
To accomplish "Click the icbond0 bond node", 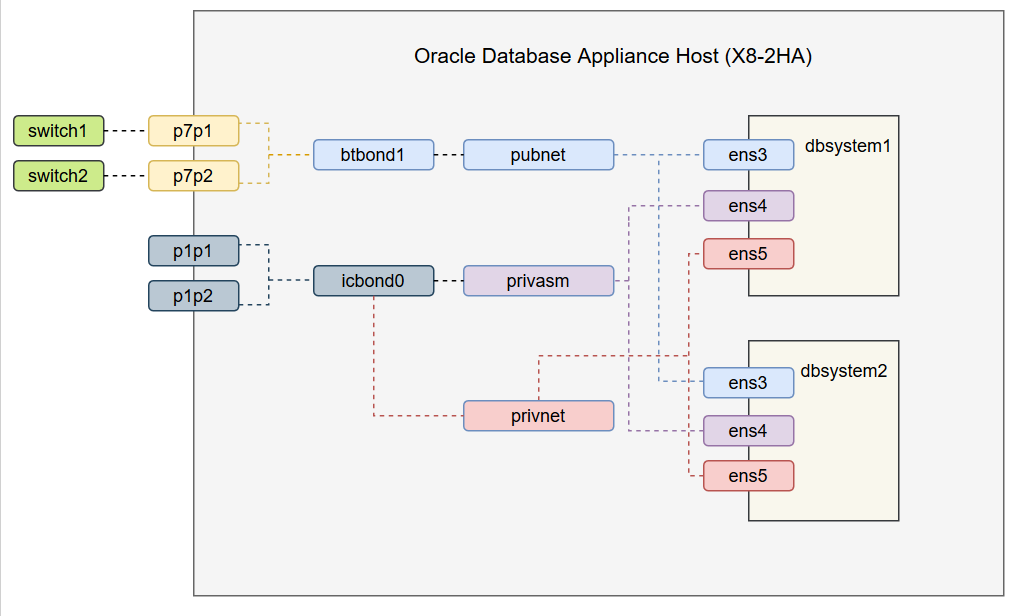I will click(x=374, y=281).
